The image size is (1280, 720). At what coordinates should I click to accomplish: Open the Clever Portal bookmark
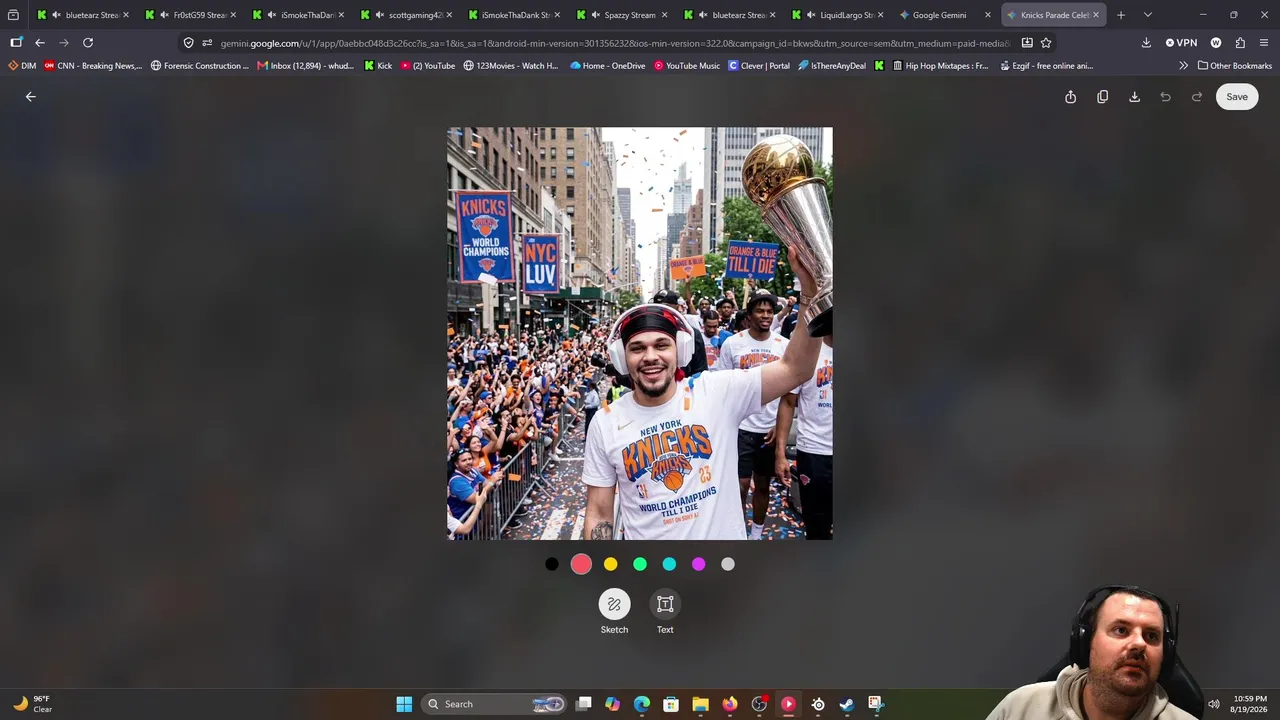pos(759,66)
